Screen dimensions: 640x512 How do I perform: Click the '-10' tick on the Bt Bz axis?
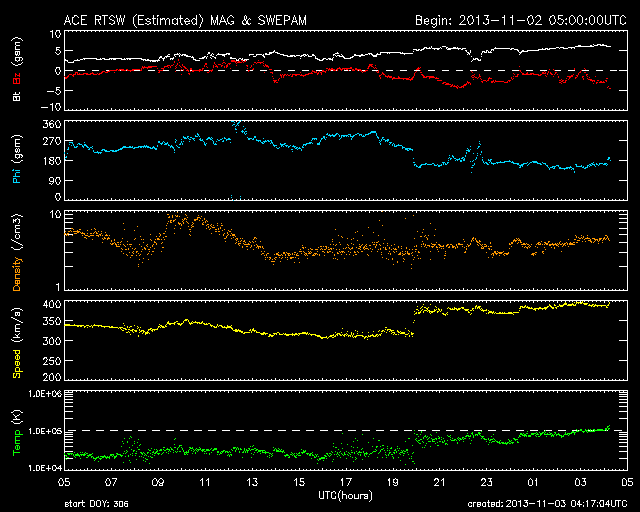pyautogui.click(x=51, y=107)
